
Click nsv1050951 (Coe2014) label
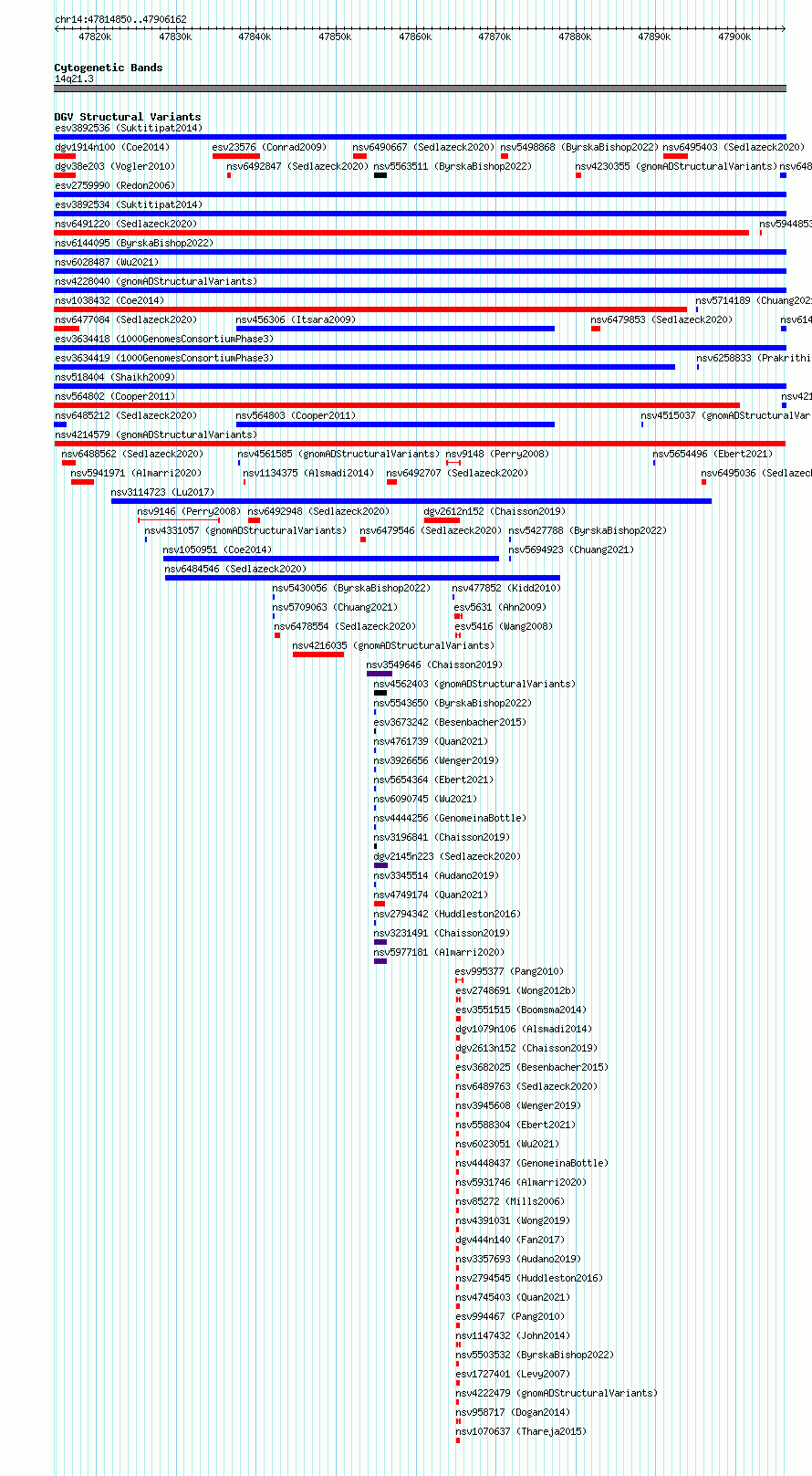click(217, 550)
